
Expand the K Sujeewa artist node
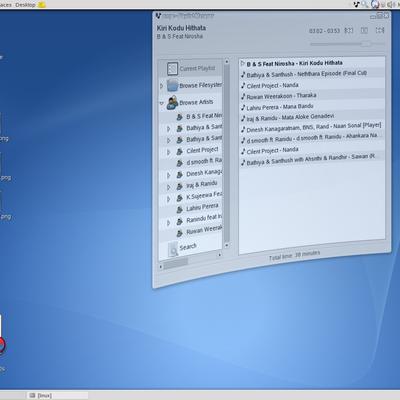169,199
